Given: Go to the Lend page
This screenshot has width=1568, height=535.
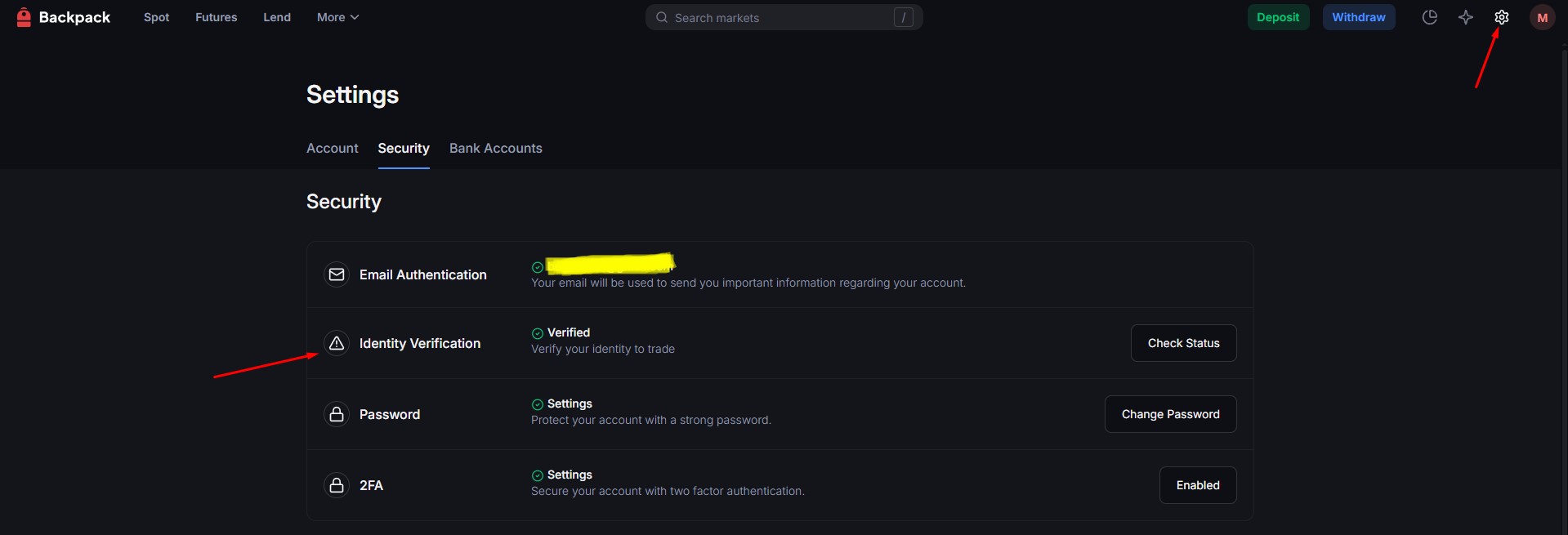Looking at the screenshot, I should (x=277, y=17).
